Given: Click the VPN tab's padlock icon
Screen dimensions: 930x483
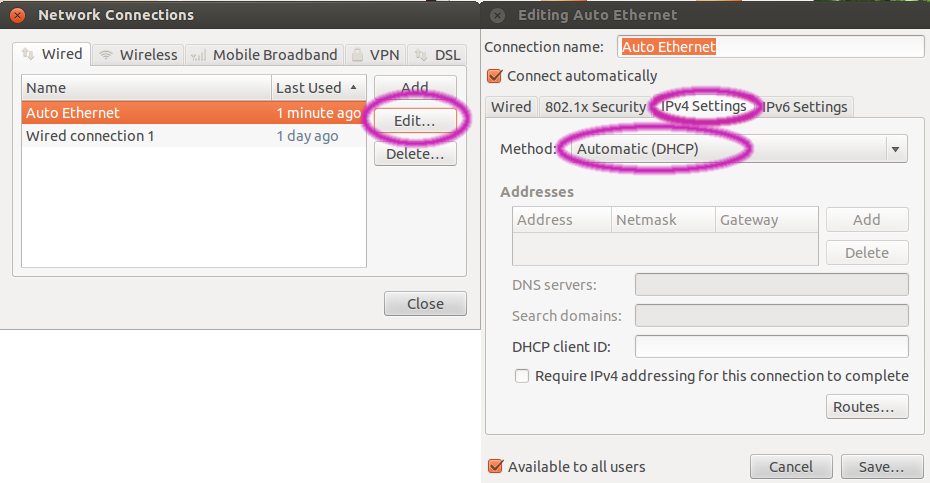Looking at the screenshot, I should (x=356, y=55).
